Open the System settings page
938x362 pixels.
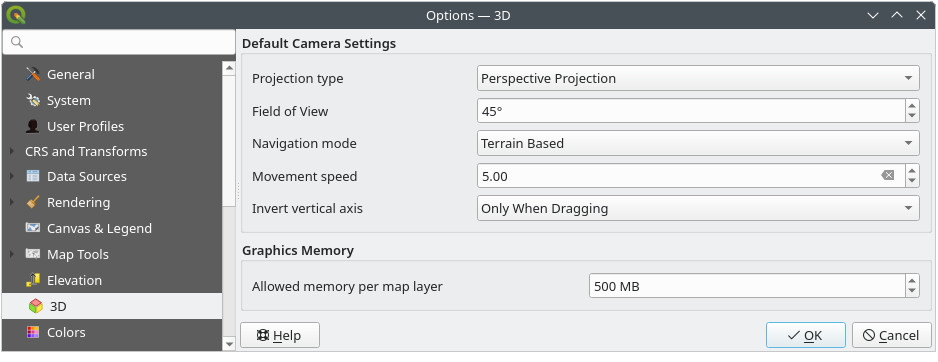[69, 101]
